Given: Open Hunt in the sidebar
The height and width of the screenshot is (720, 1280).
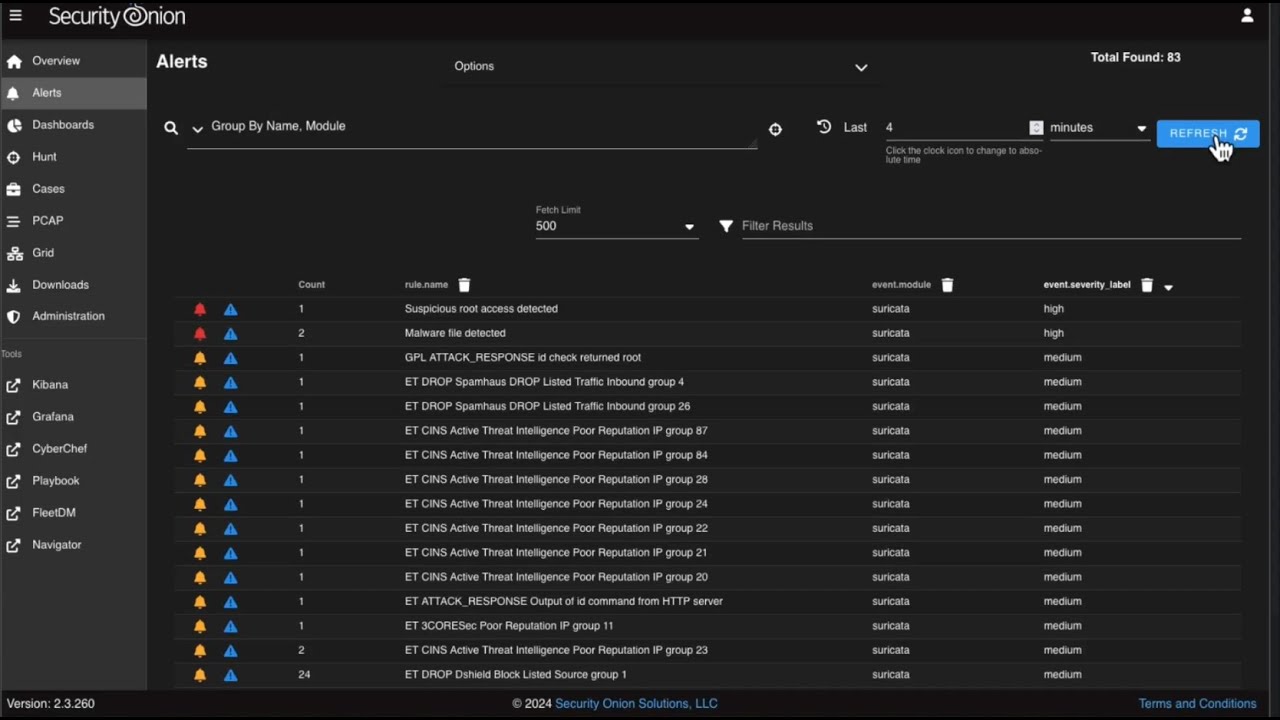Looking at the screenshot, I should 73,157.
